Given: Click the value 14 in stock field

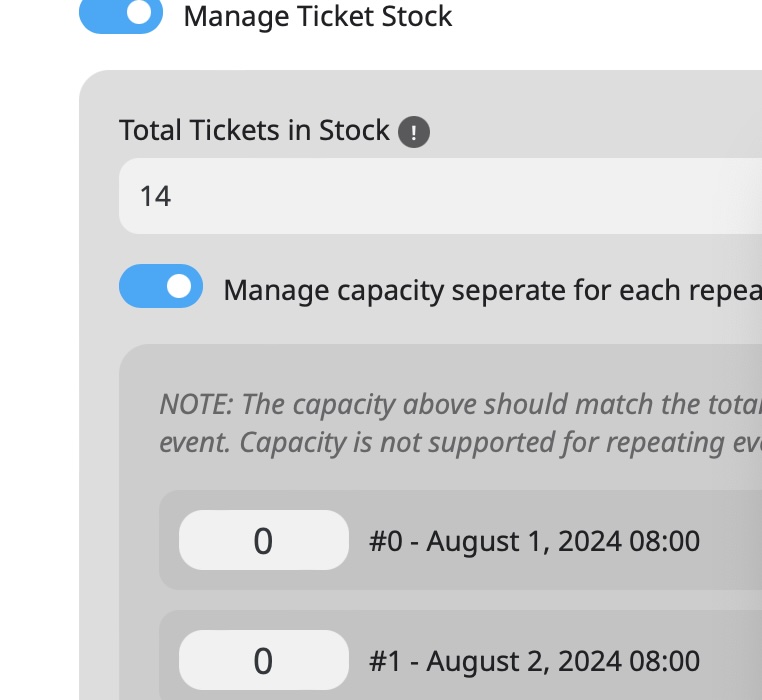Looking at the screenshot, I should pyautogui.click(x=156, y=196).
